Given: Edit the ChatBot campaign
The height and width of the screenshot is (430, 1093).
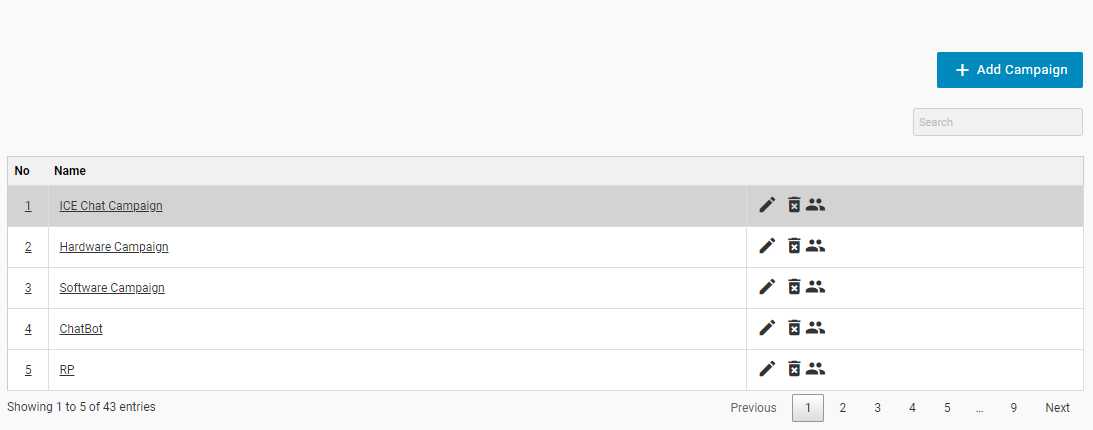Looking at the screenshot, I should pyautogui.click(x=767, y=328).
